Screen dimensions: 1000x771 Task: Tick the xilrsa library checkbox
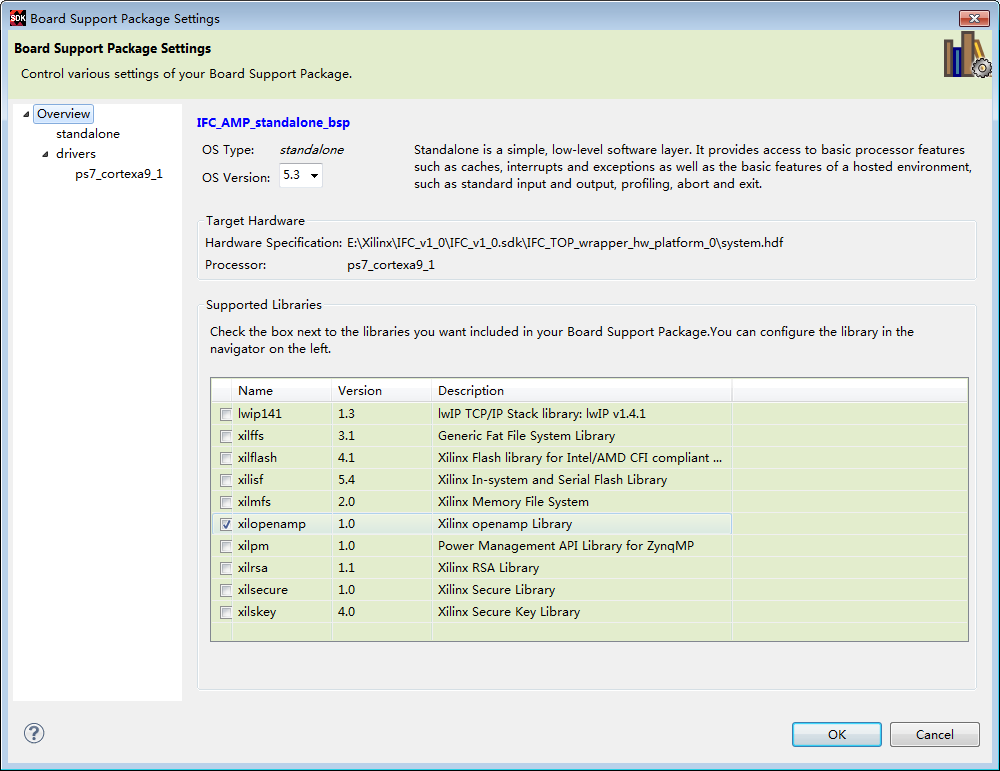[226, 568]
